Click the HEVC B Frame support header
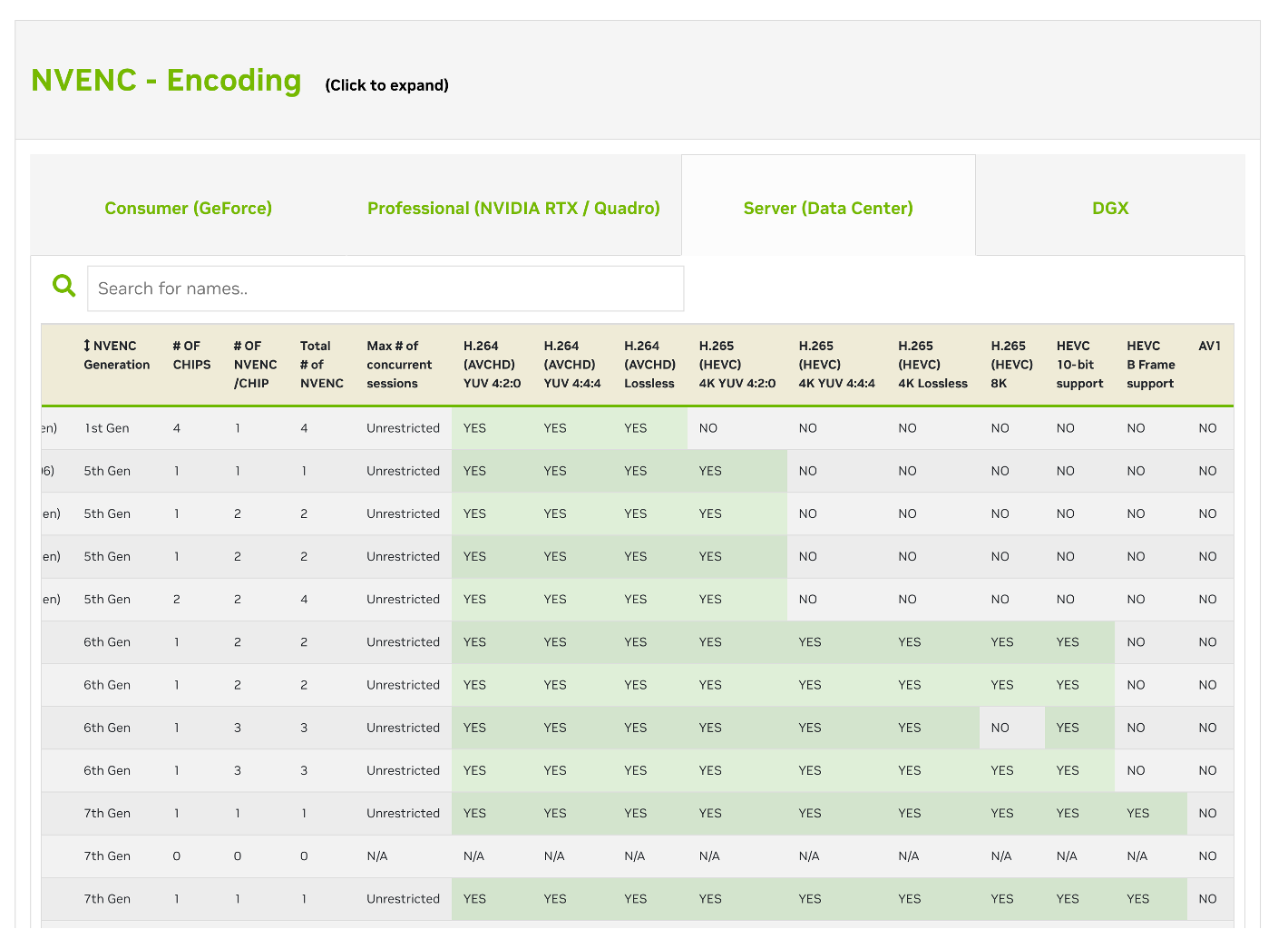The height and width of the screenshot is (929, 1288). pyautogui.click(x=1150, y=365)
